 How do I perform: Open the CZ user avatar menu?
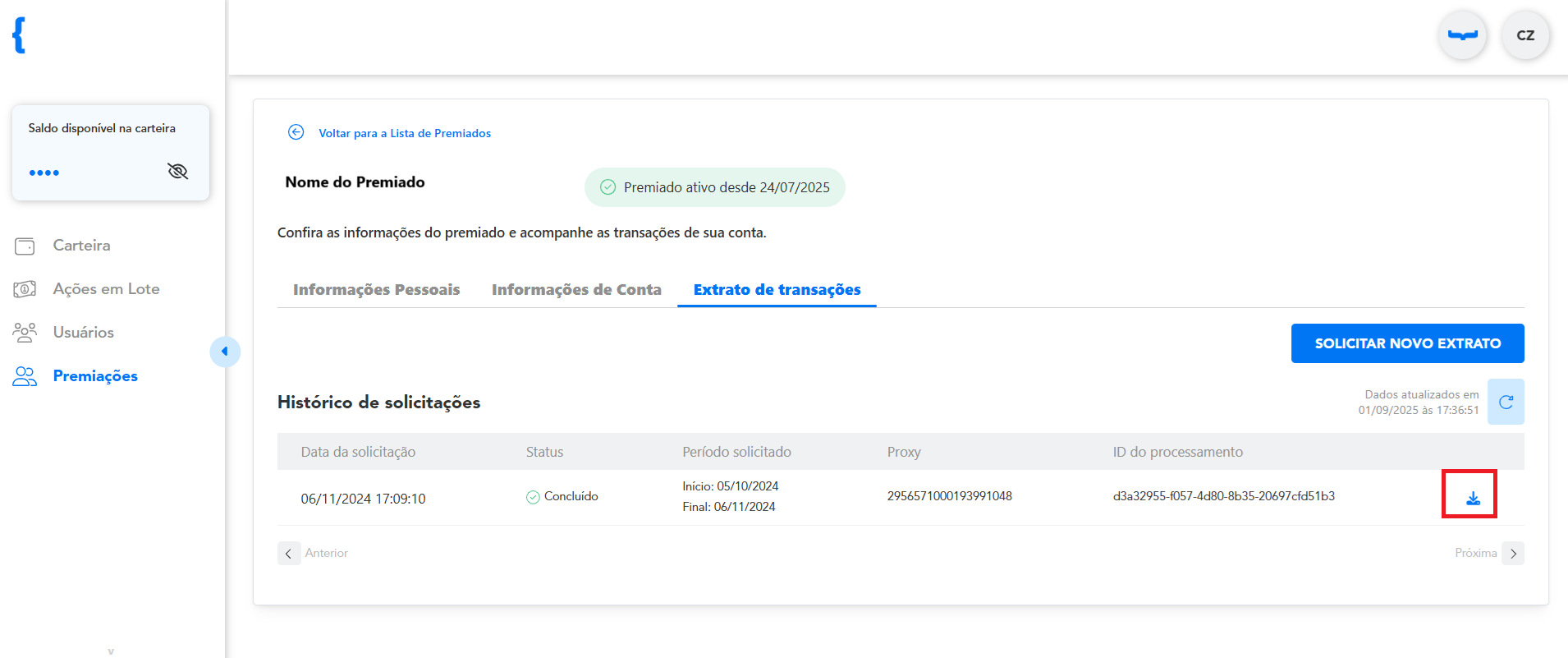click(x=1525, y=35)
